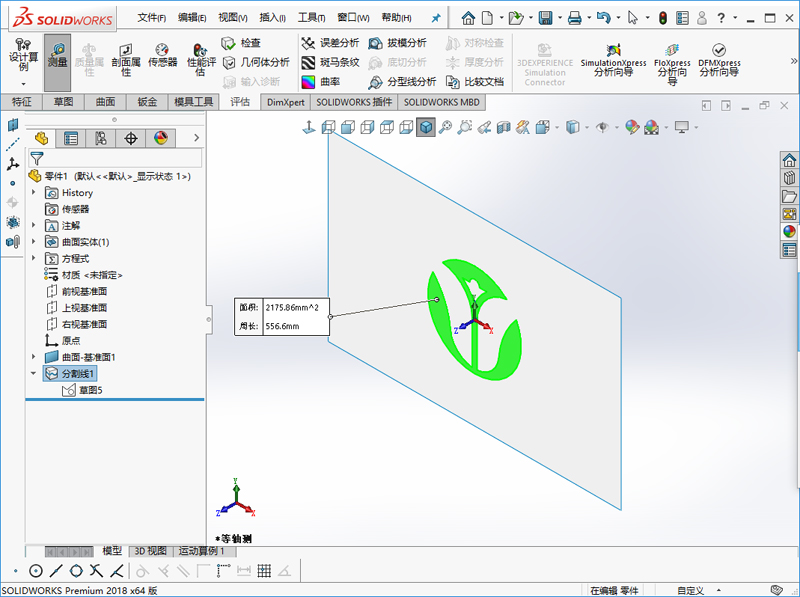The width and height of the screenshot is (800, 597).
Task: Launch the SimulationXpress analysis wizard
Action: click(x=613, y=60)
